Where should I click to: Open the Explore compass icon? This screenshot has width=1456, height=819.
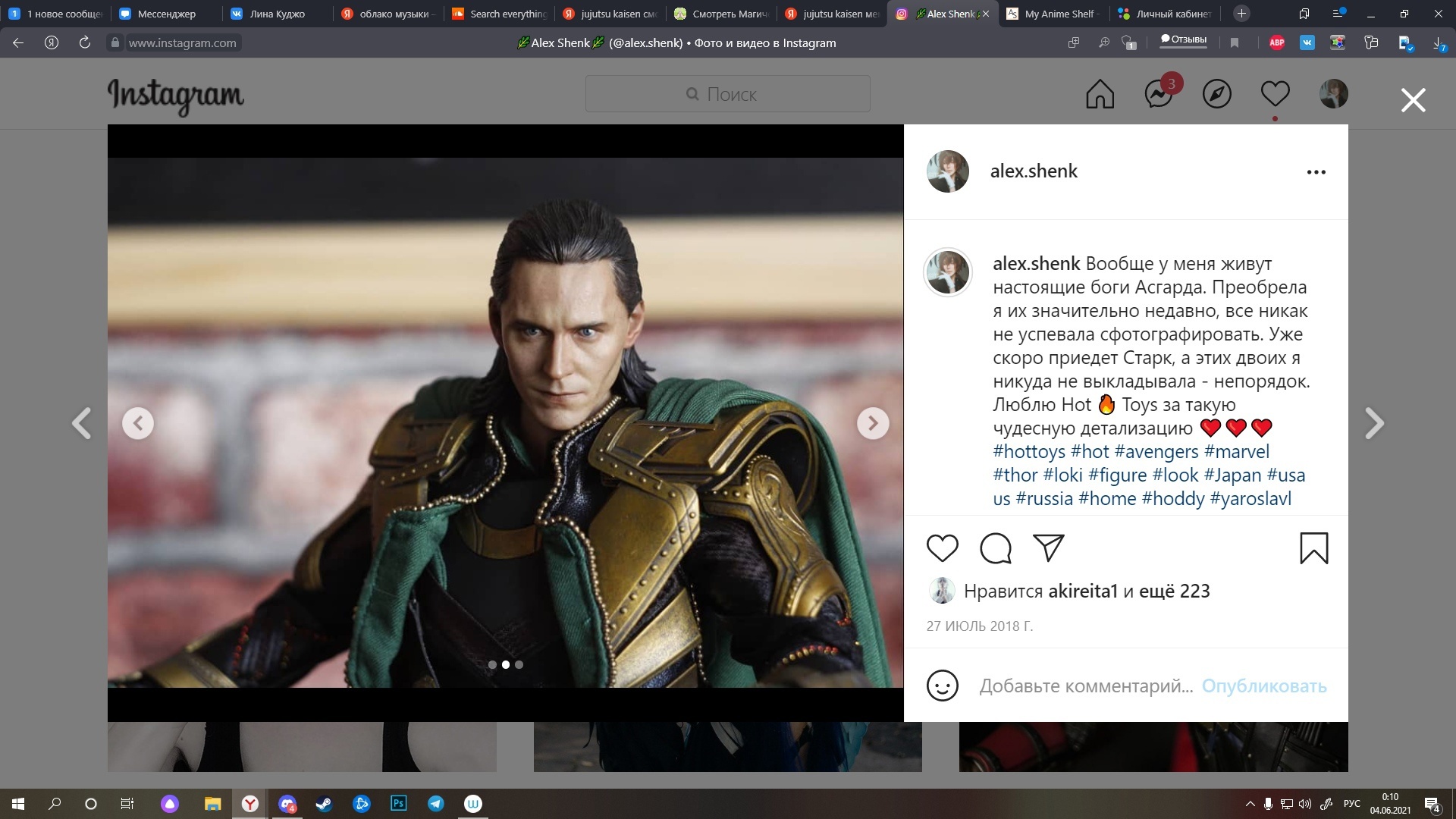coord(1217,94)
